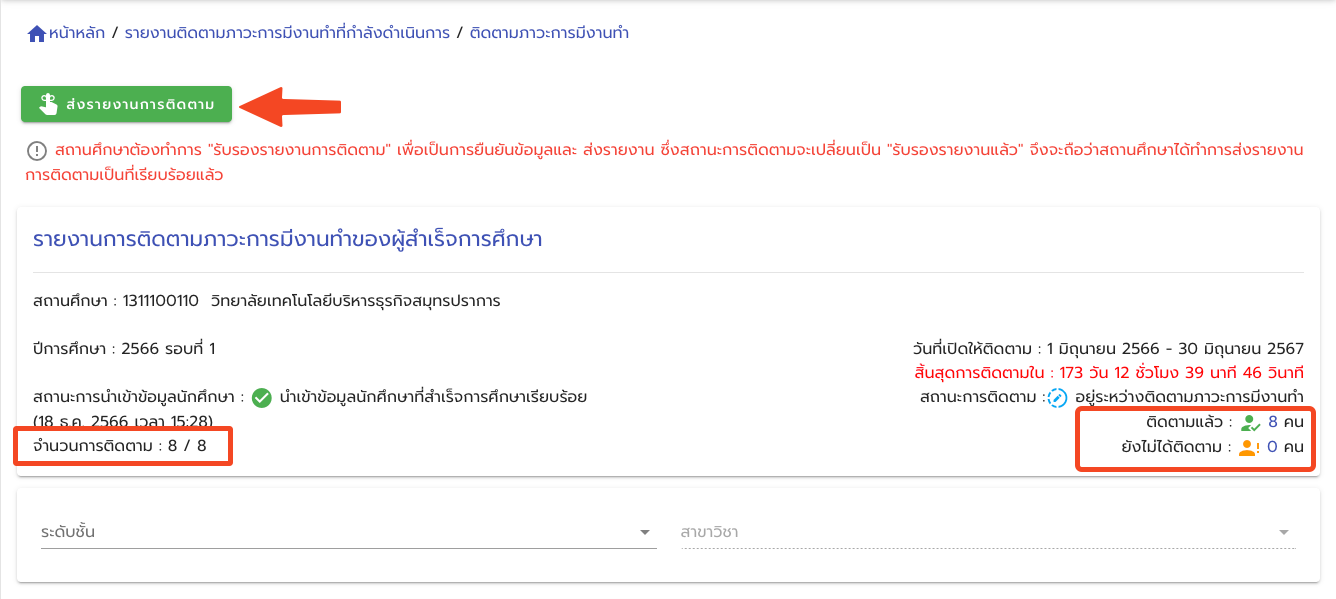Screen dimensions: 1336x599
Task: Click the hand icon on the green button
Action: tap(47, 104)
